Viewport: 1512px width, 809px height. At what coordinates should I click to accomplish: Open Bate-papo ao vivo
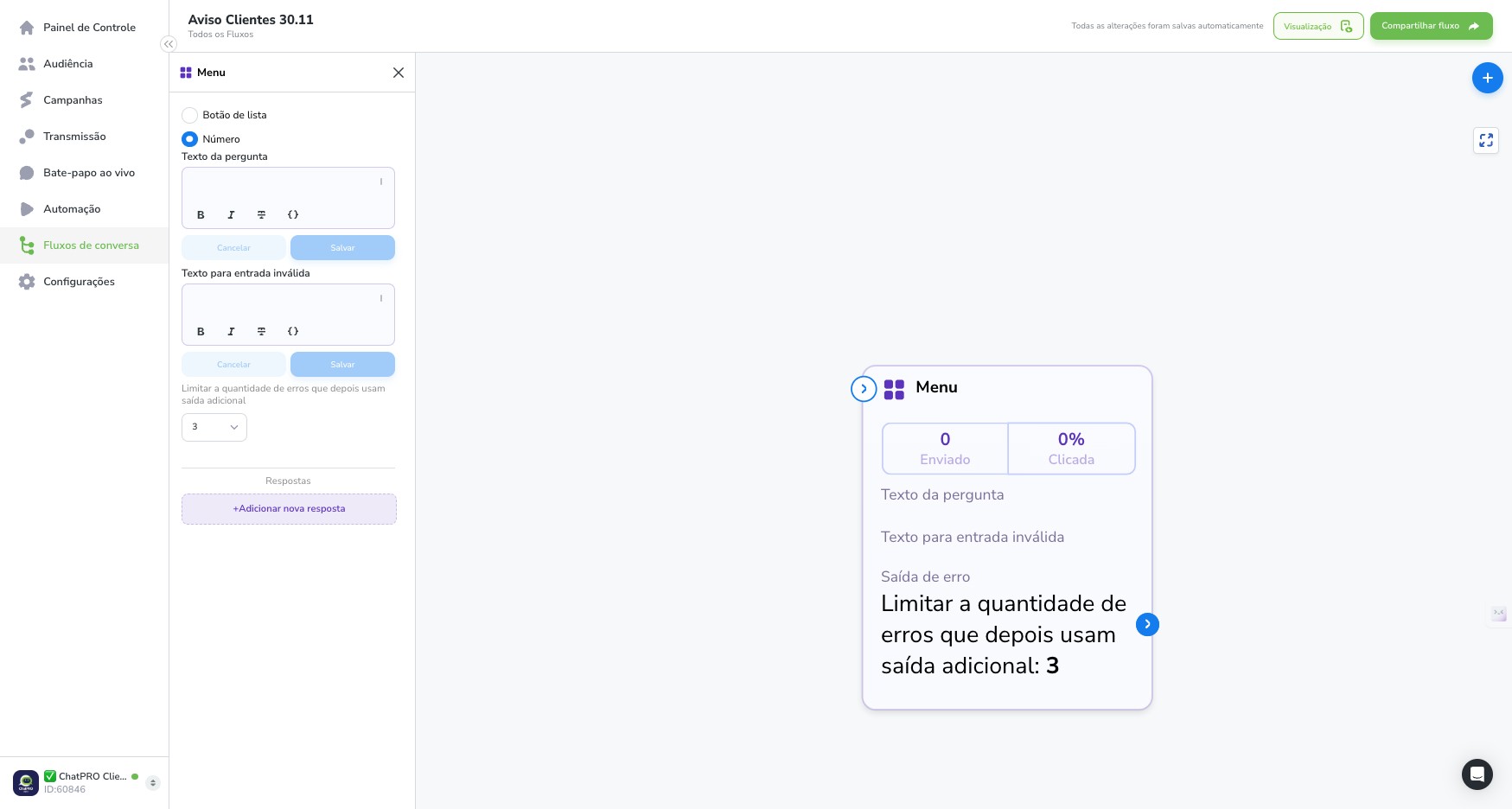point(89,173)
